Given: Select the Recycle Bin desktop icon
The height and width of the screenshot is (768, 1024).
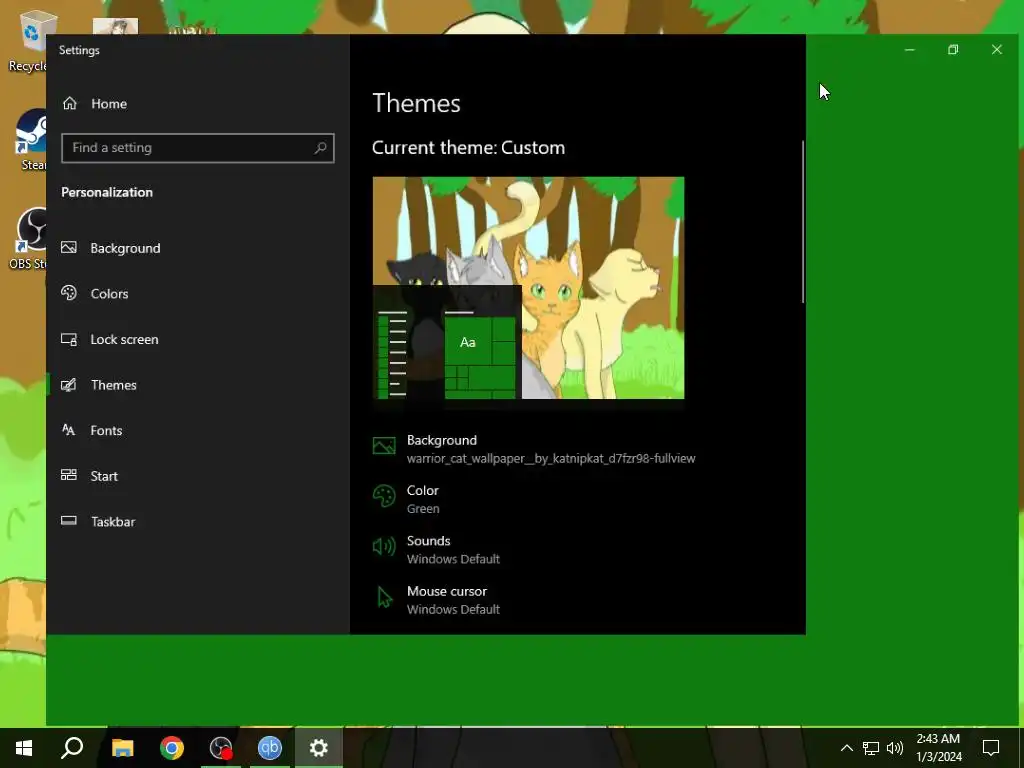Looking at the screenshot, I should click(x=27, y=42).
